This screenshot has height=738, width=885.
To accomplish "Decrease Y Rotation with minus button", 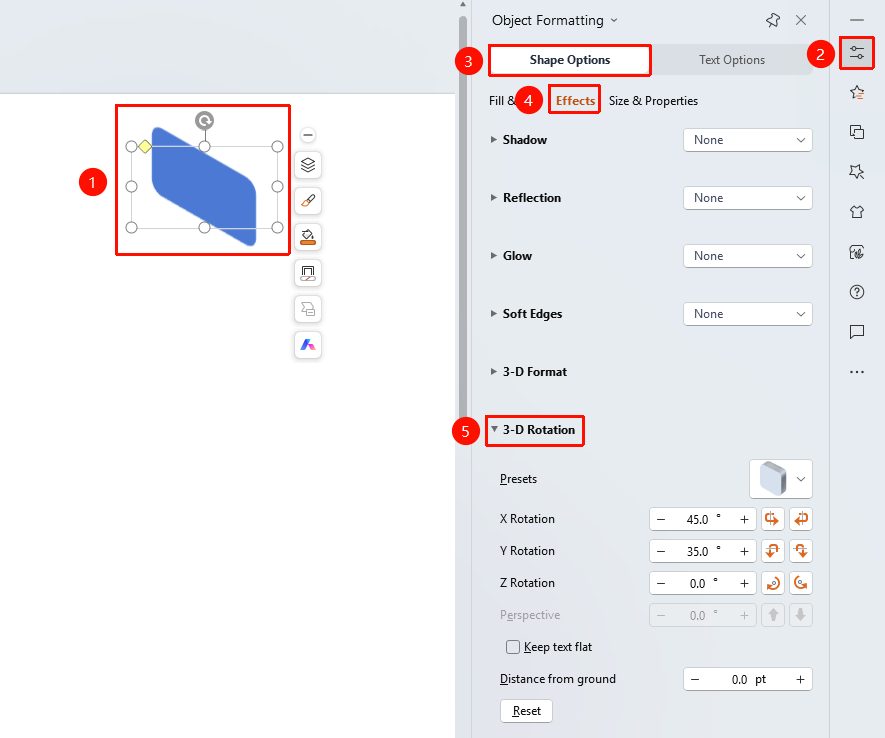I will click(x=661, y=551).
